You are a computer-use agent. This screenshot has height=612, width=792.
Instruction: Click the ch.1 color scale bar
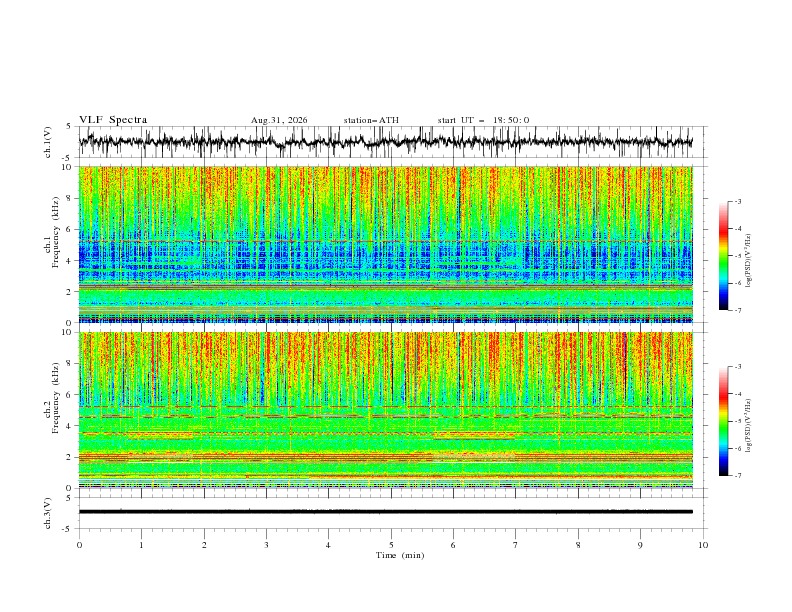point(723,255)
